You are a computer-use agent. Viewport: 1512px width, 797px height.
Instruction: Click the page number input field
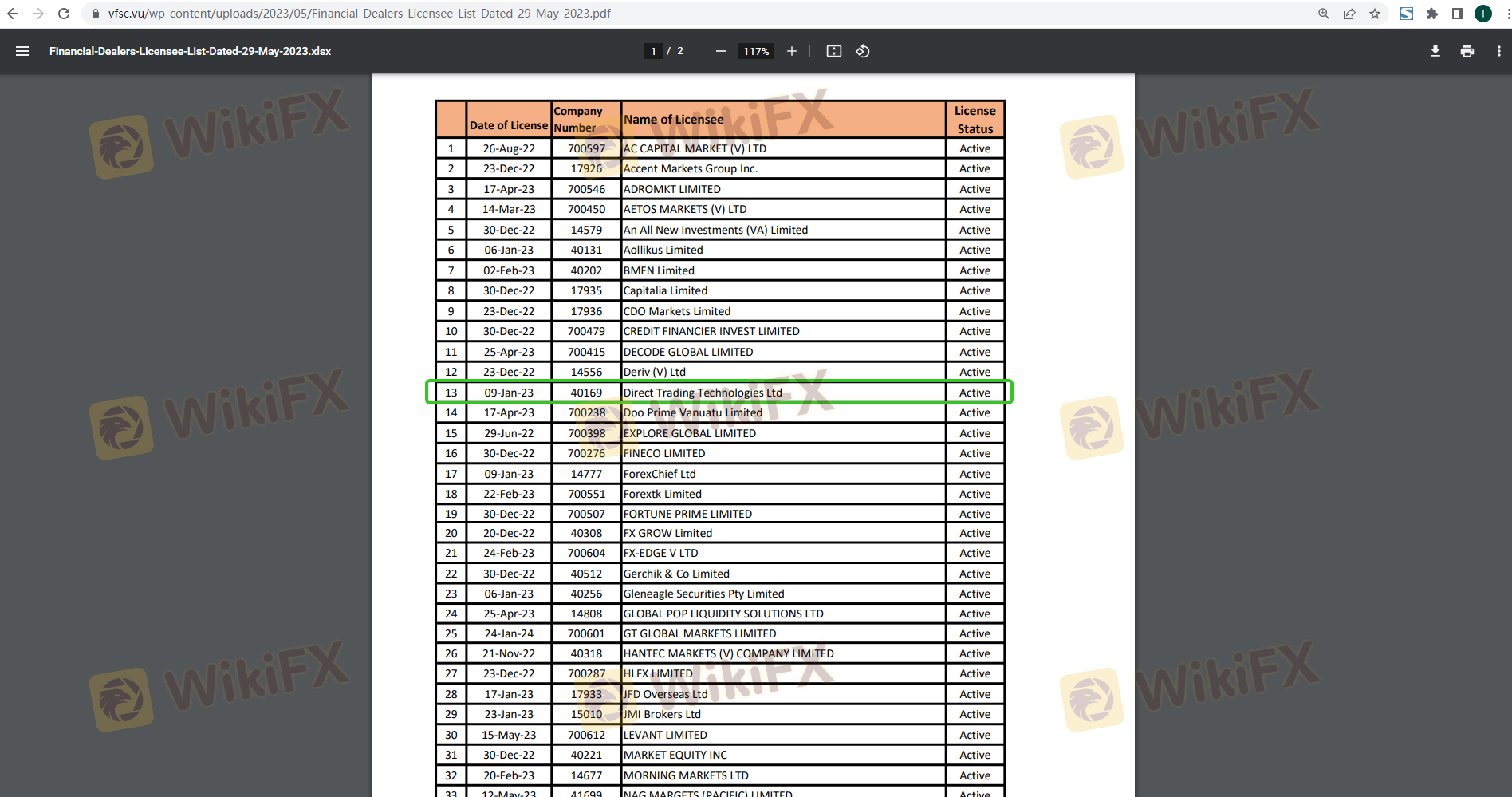(653, 51)
